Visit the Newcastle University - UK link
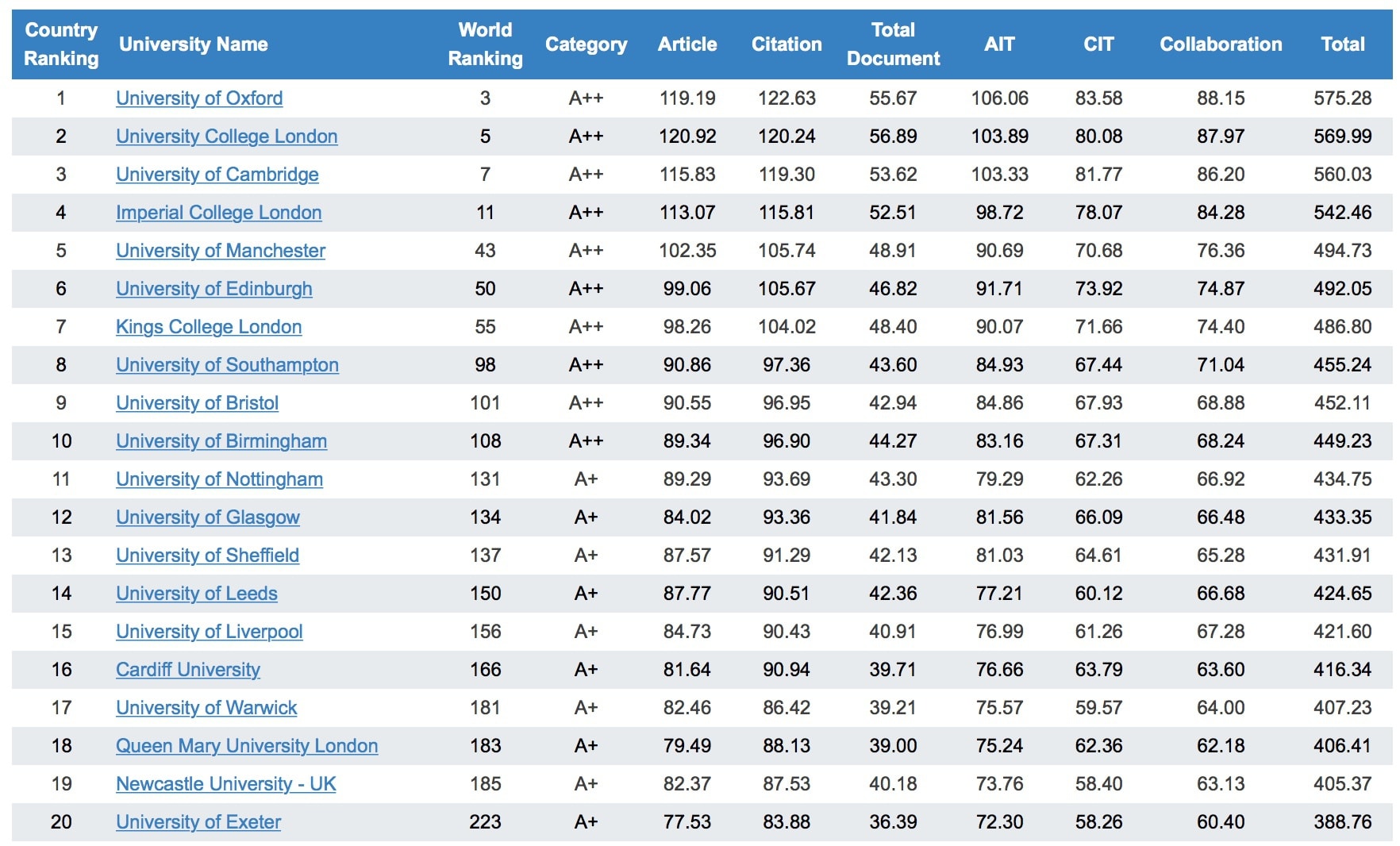Screen dimensions: 1400x846 coord(225,784)
